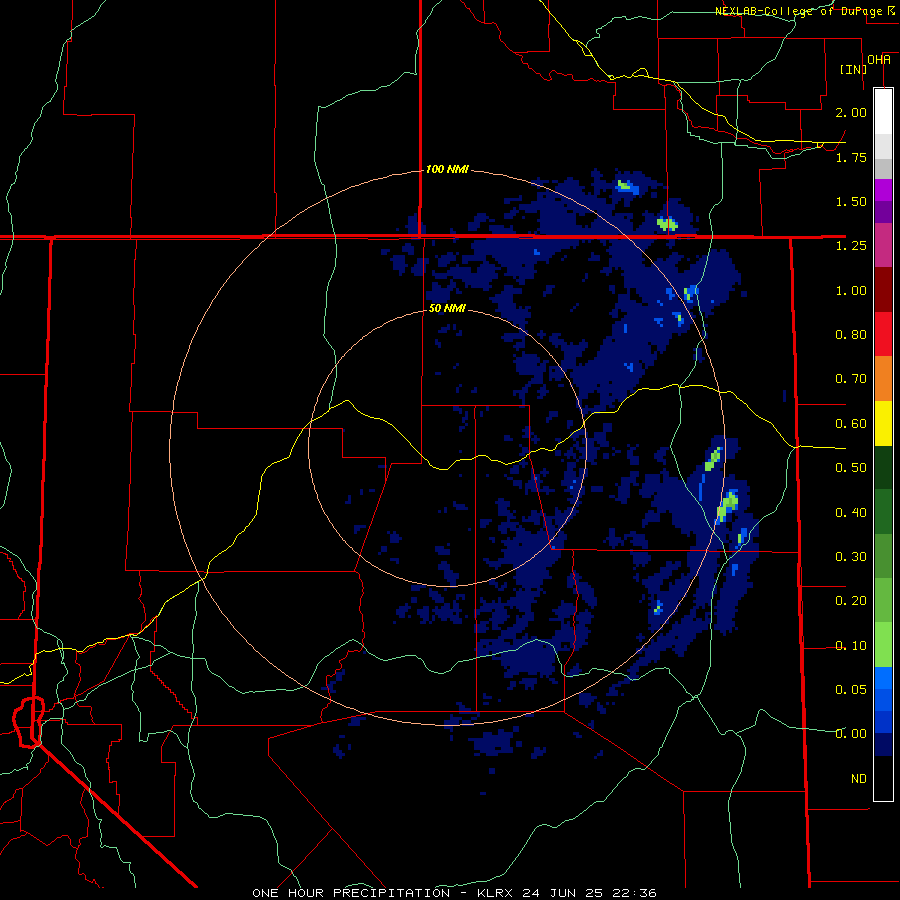Click the OHA product label
The height and width of the screenshot is (900, 900).
point(879,60)
